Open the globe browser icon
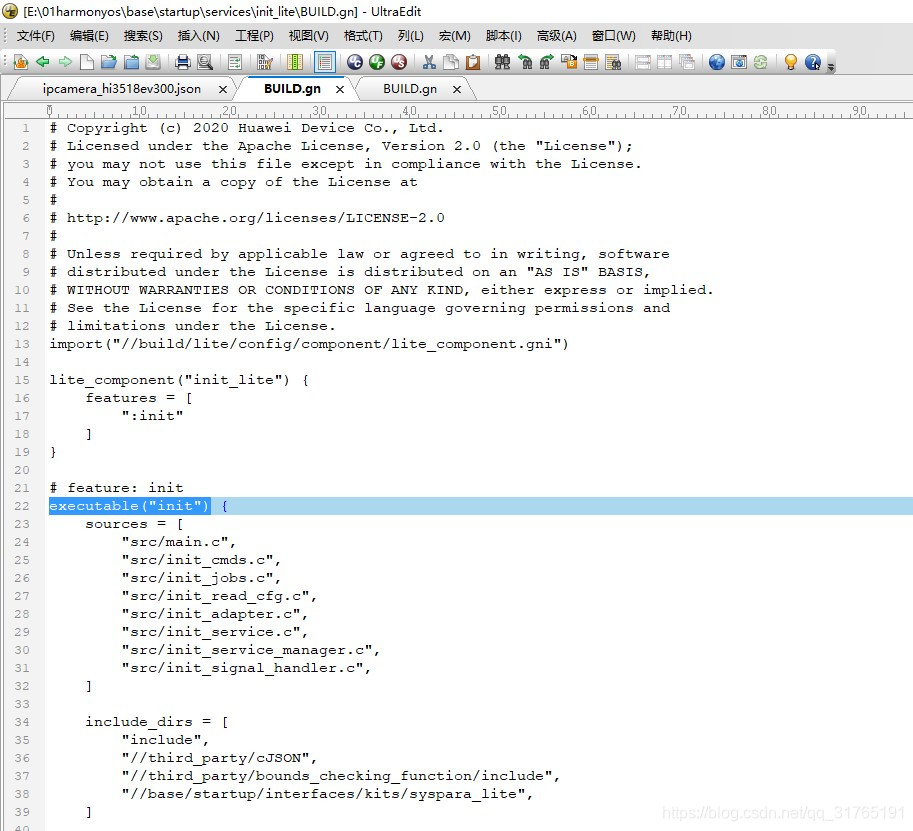This screenshot has width=913, height=831. [717, 61]
